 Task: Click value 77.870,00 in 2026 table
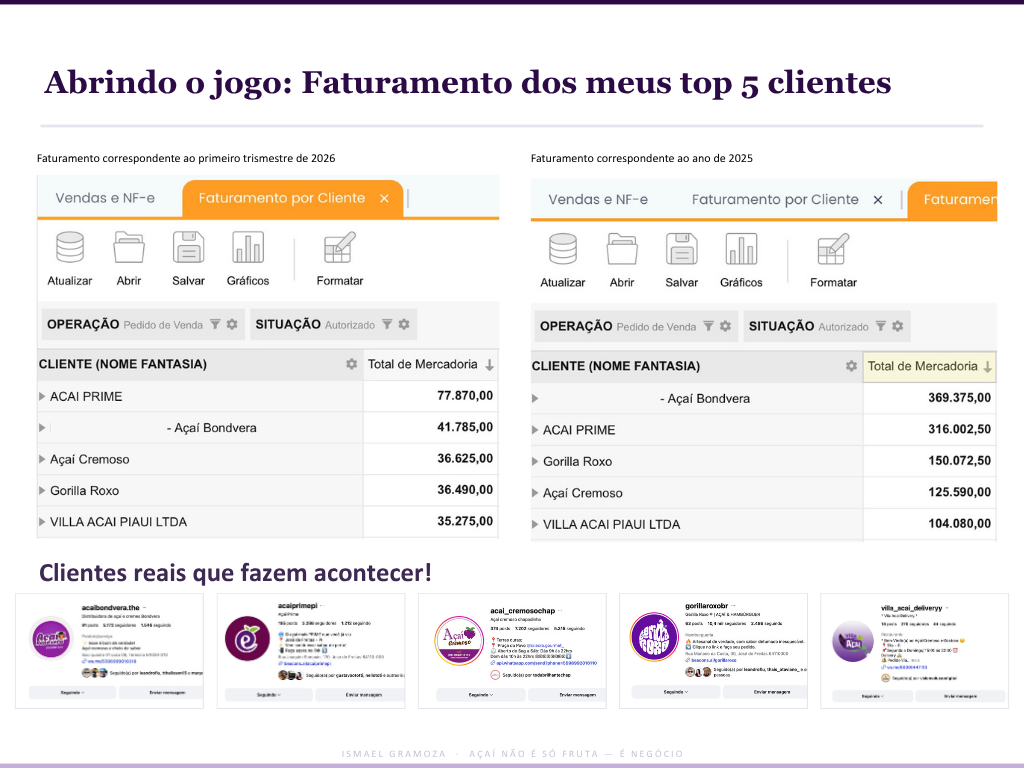click(x=465, y=396)
